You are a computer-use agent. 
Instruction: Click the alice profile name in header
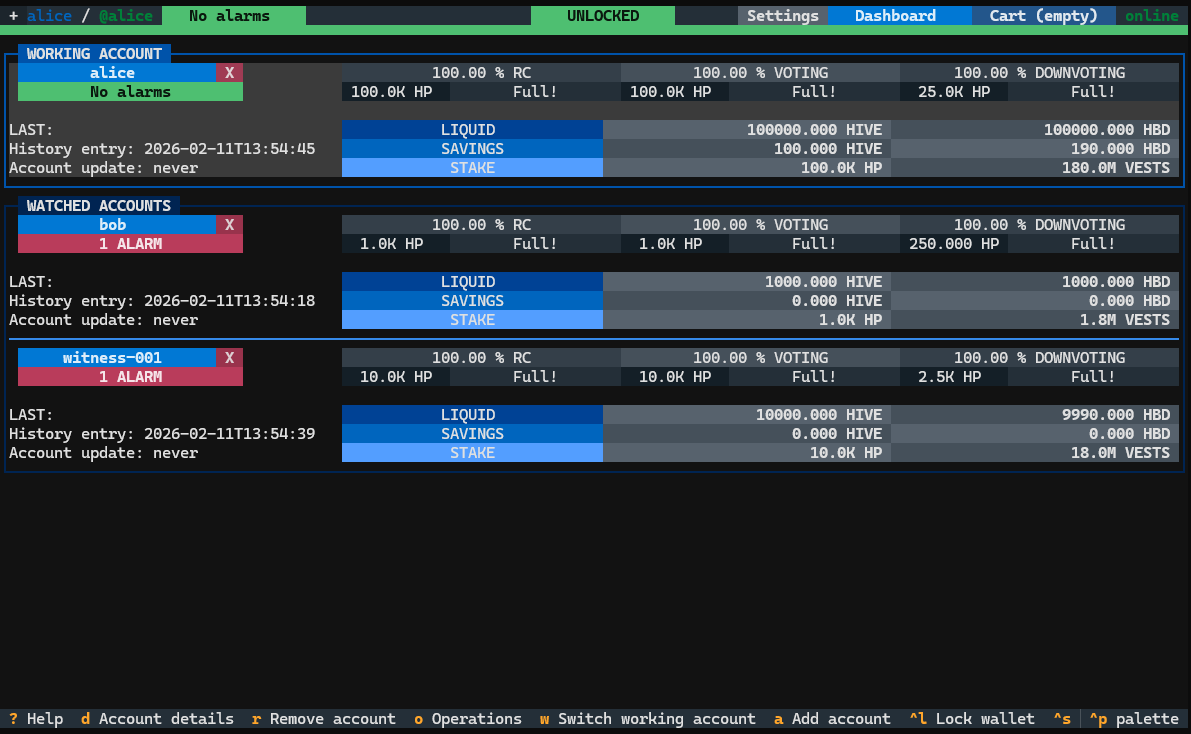pos(49,15)
